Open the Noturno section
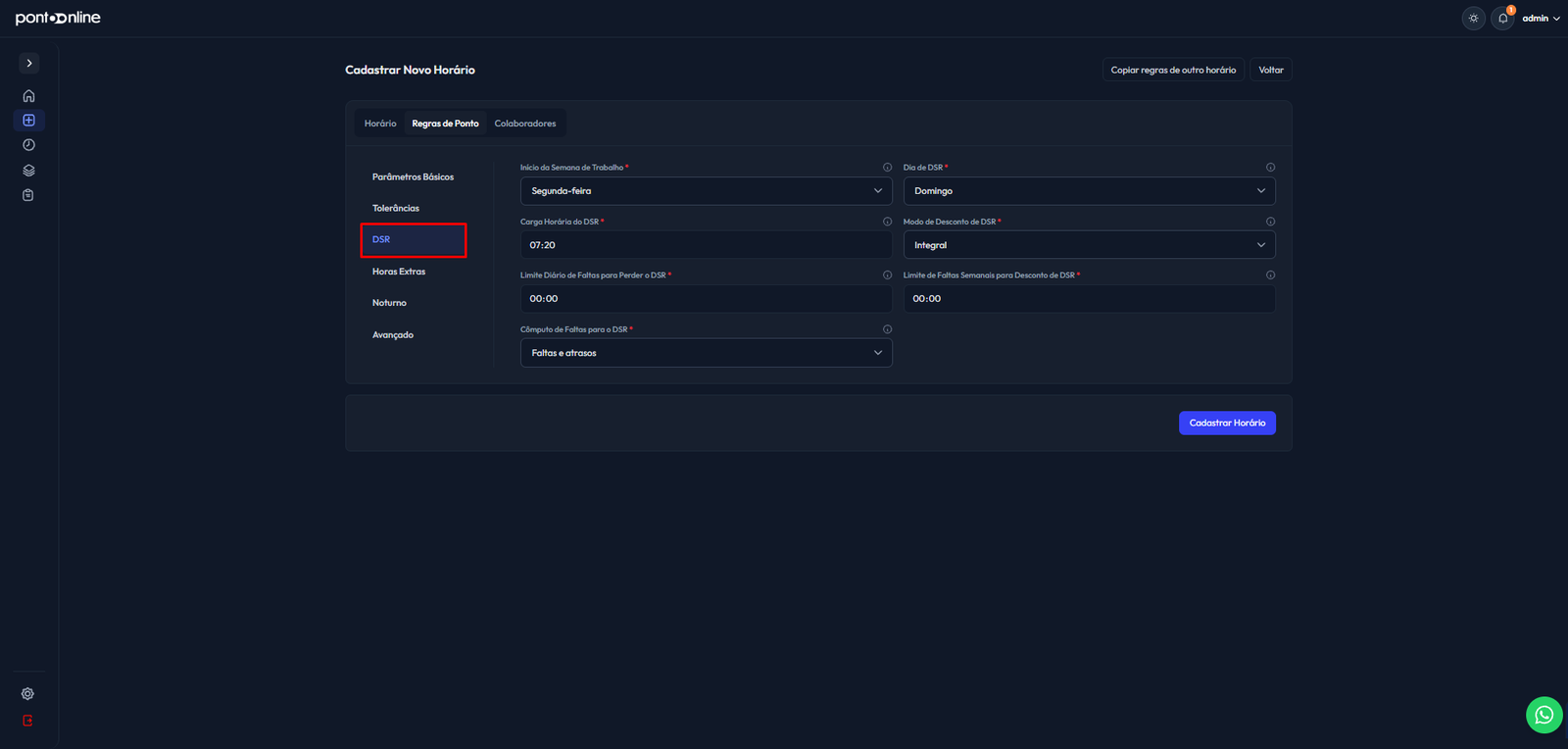 (x=413, y=303)
